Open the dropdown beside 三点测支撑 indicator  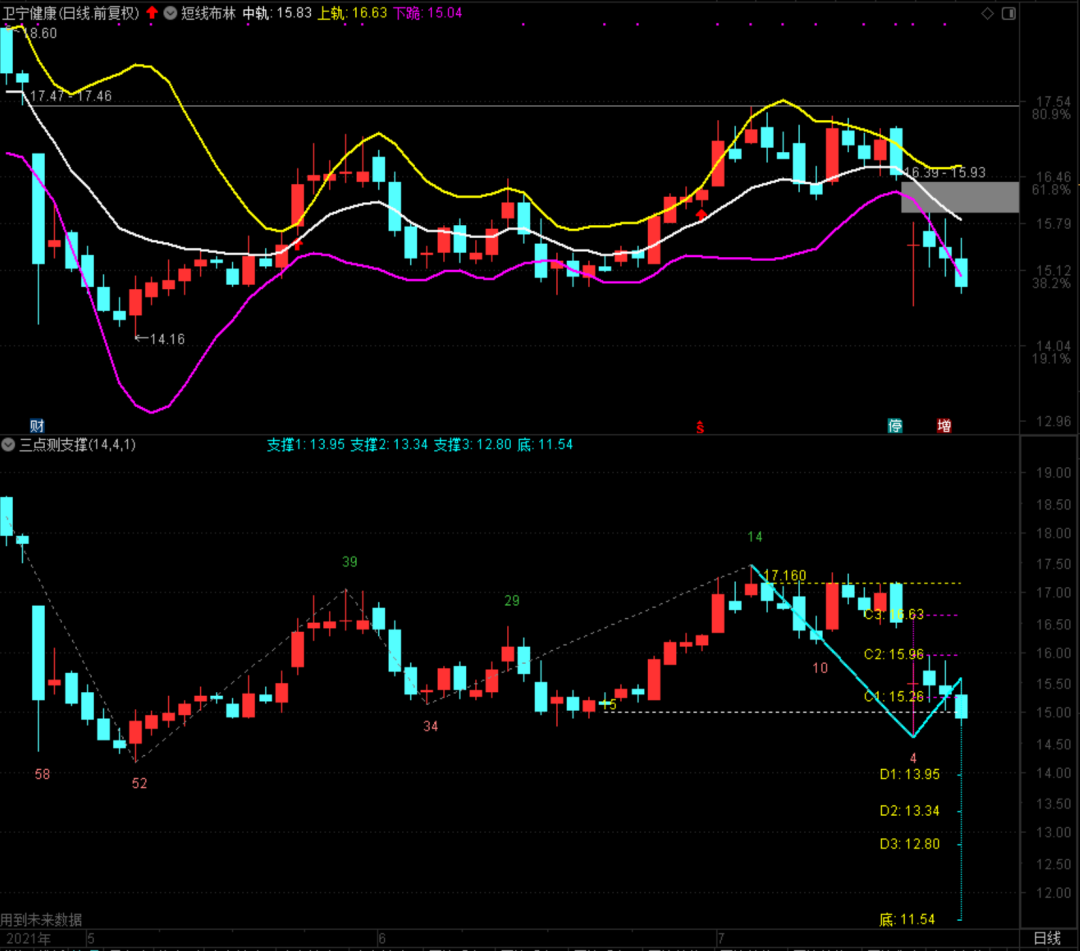pyautogui.click(x=8, y=445)
